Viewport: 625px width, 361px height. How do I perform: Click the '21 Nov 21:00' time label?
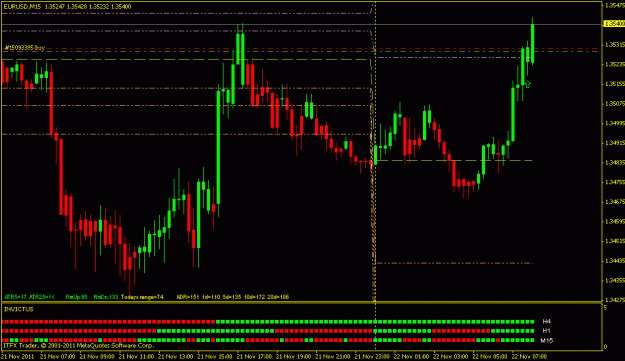click(x=333, y=356)
